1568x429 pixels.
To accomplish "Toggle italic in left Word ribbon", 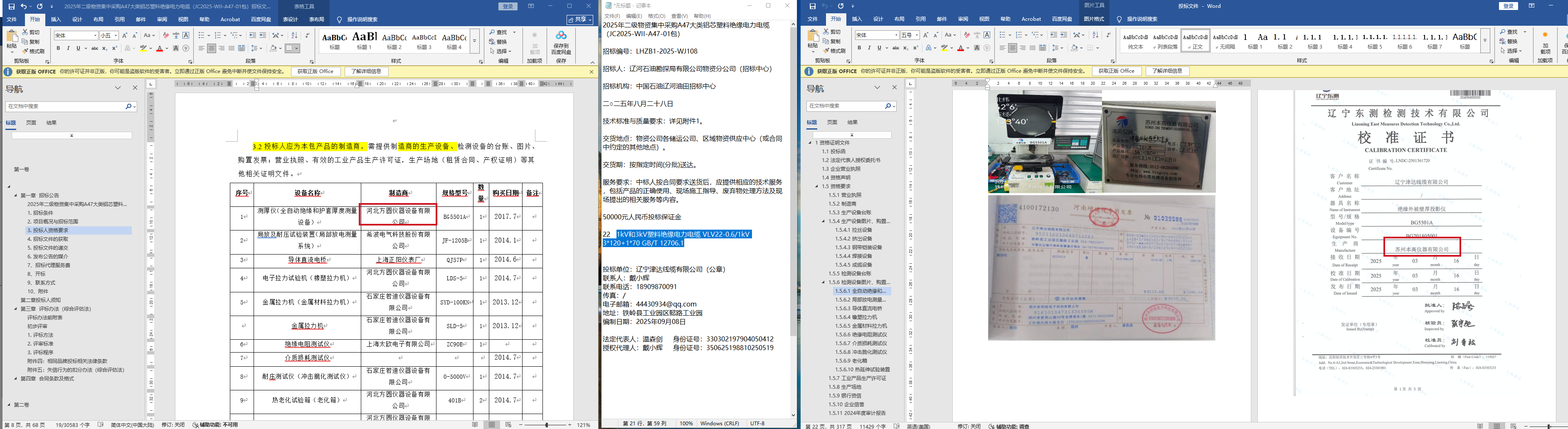I will (x=68, y=48).
